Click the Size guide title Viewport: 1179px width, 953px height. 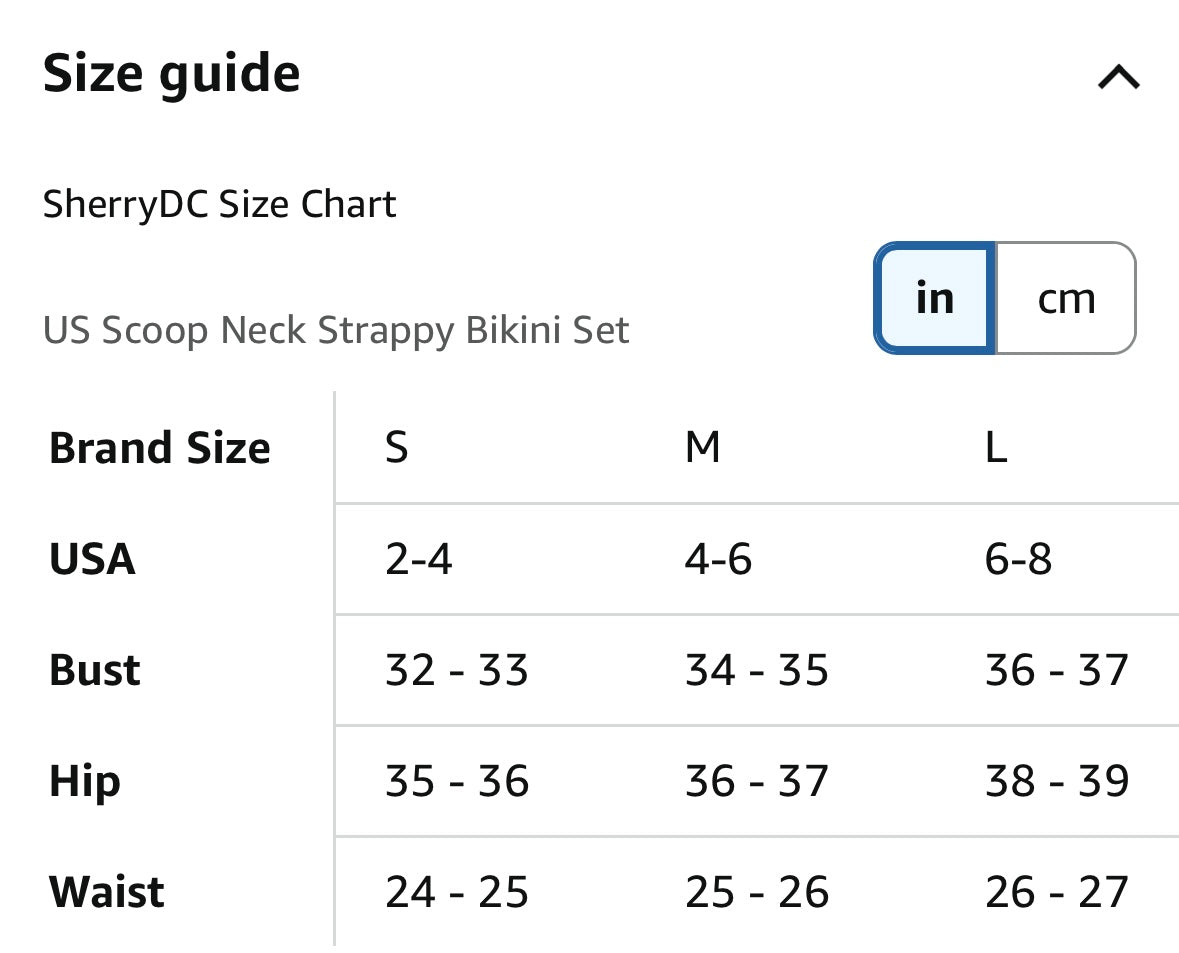tap(171, 71)
